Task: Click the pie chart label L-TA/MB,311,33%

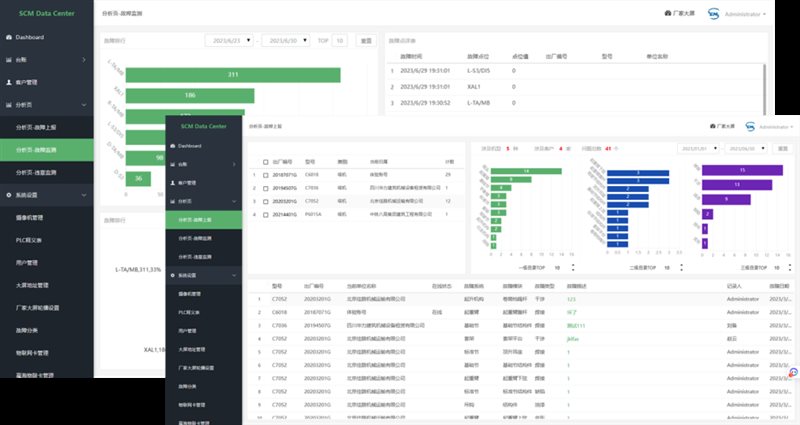Action: tap(138, 269)
